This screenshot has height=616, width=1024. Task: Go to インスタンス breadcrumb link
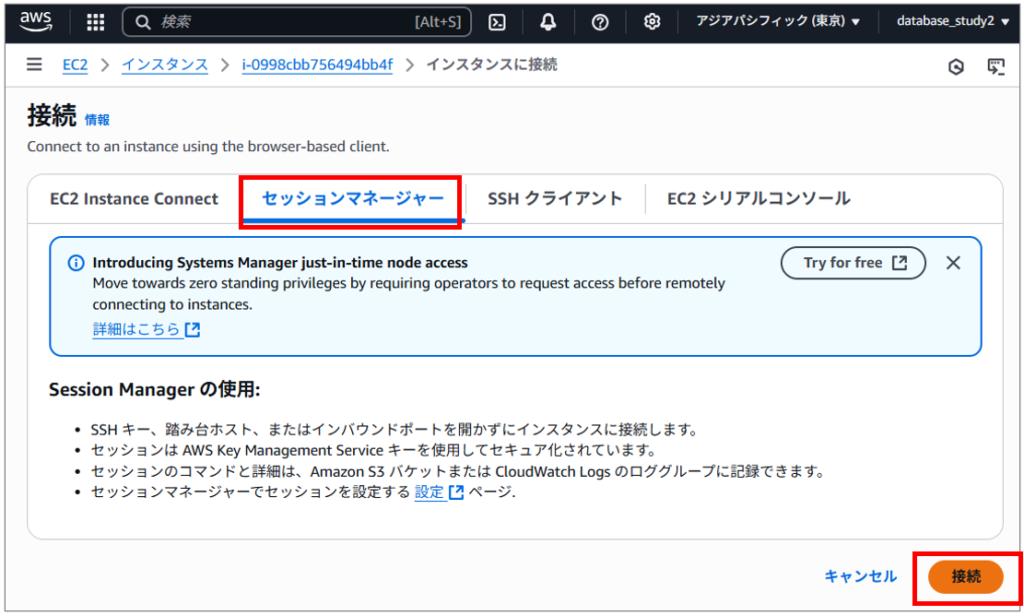pyautogui.click(x=165, y=65)
